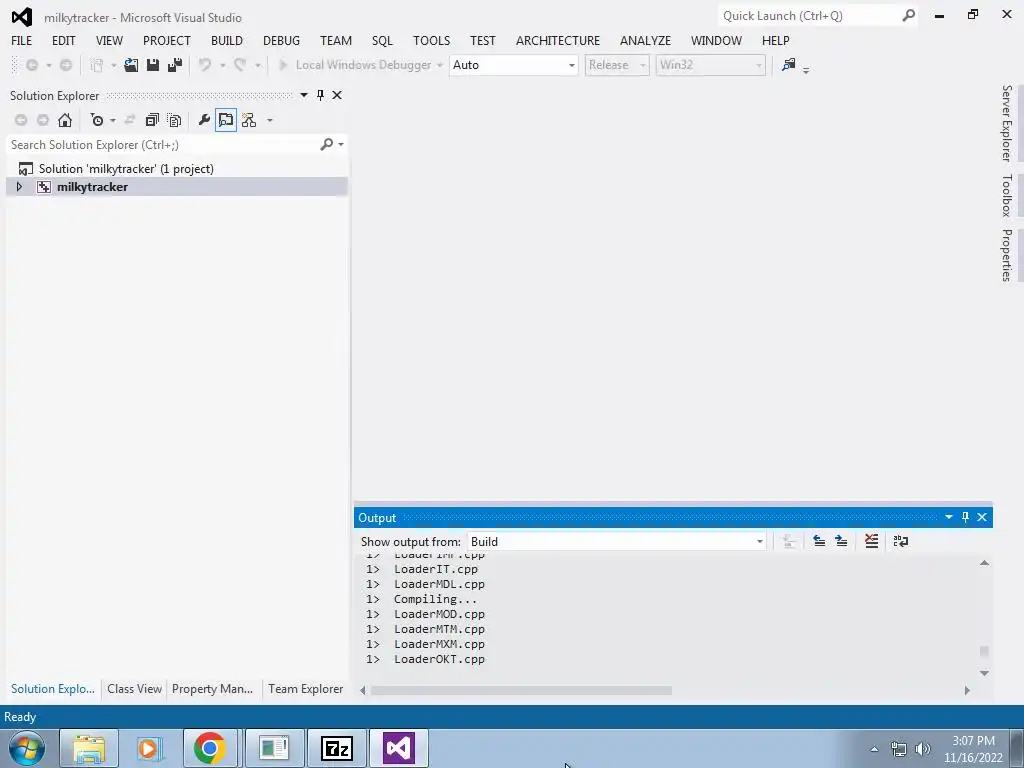Click the Redo arrow in the toolbar
Image resolution: width=1024 pixels, height=768 pixels.
click(240, 65)
